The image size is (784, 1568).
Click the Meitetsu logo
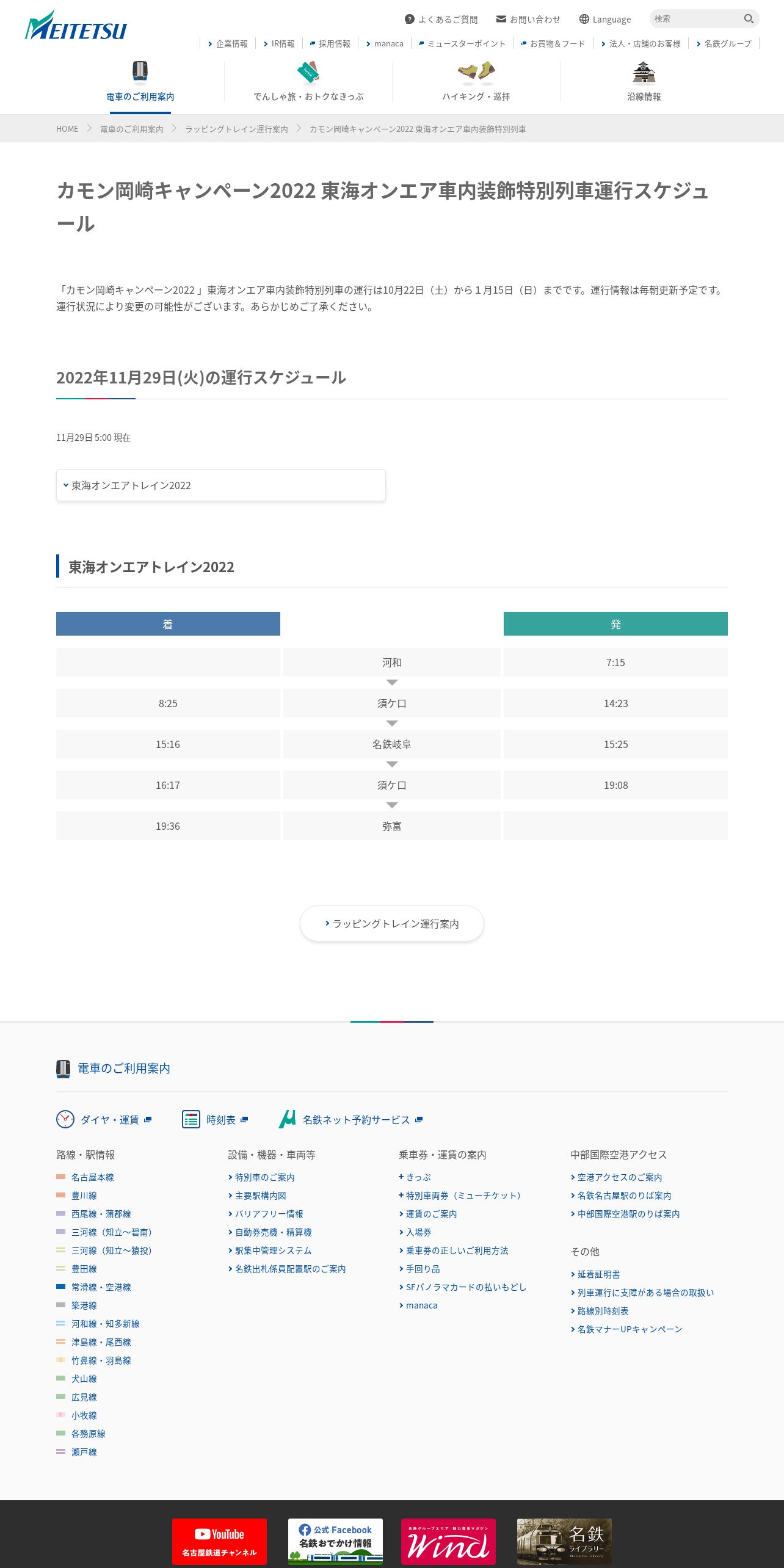(76, 26)
